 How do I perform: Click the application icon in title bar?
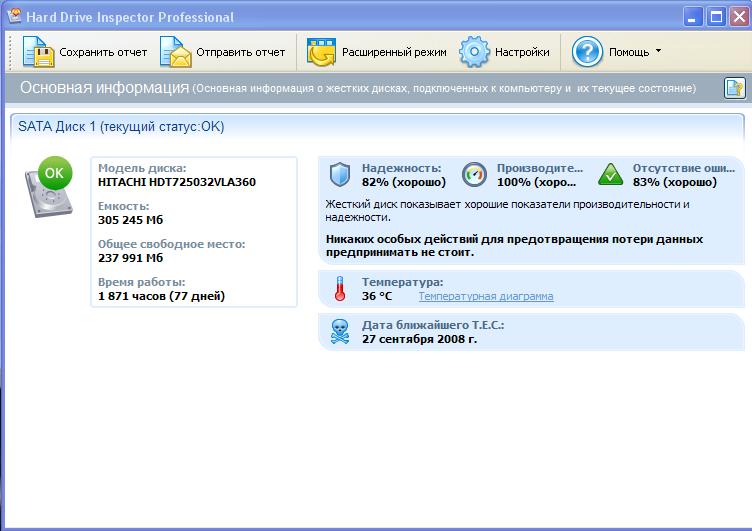pyautogui.click(x=14, y=15)
